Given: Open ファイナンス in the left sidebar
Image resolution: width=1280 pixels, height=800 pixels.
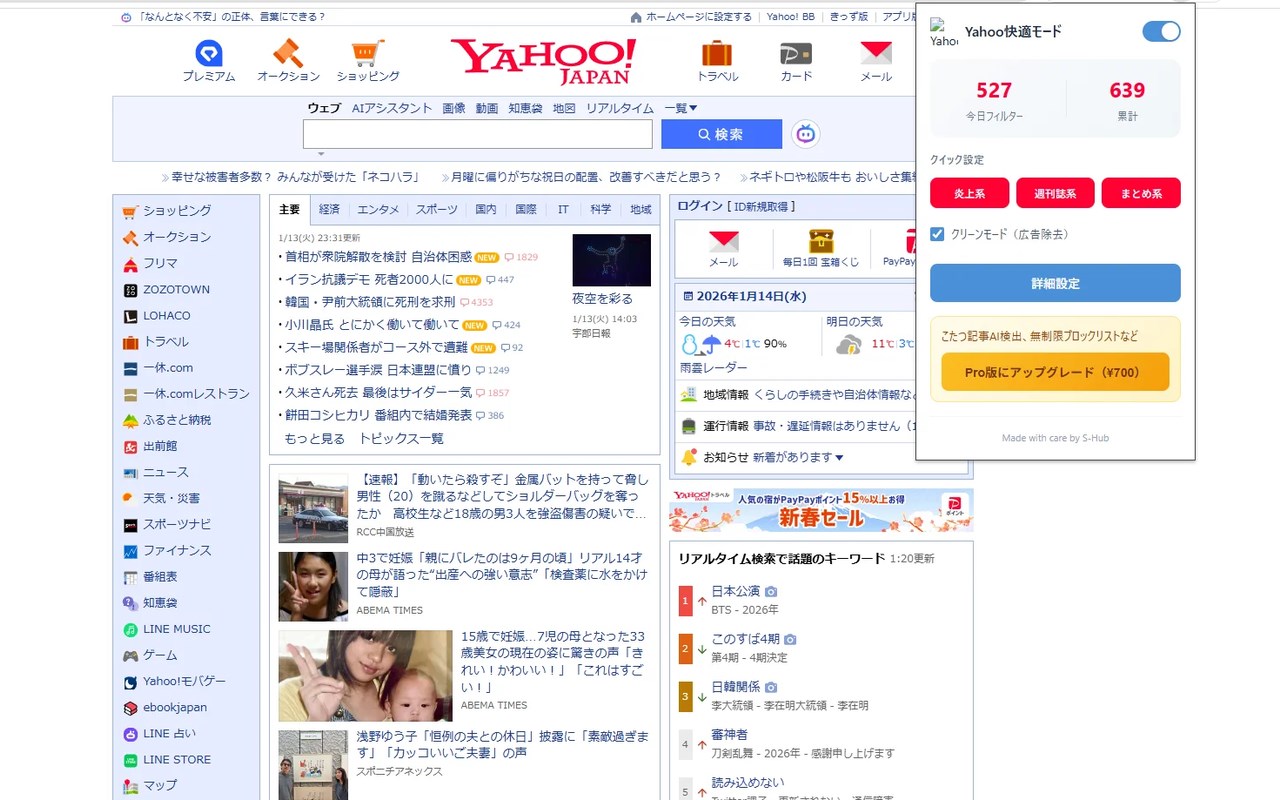Looking at the screenshot, I should pos(177,550).
